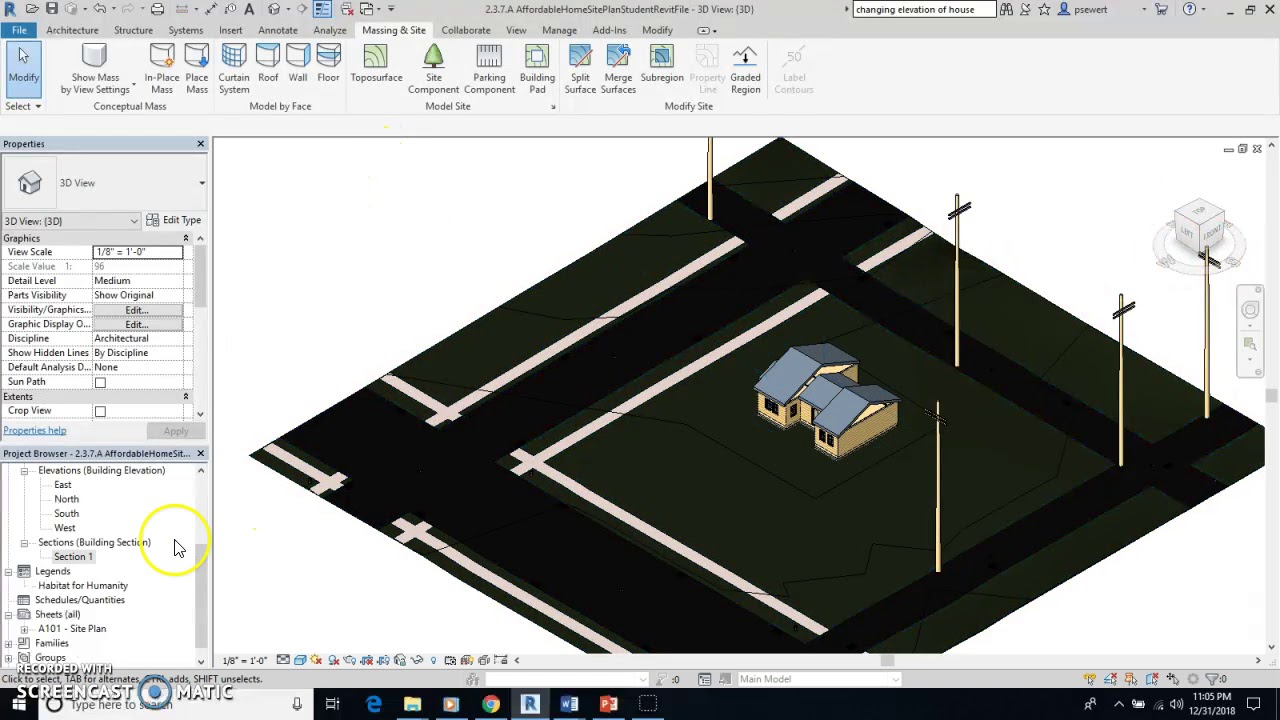Save the project with the Save icon
This screenshot has width=1280, height=720.
[x=54, y=9]
